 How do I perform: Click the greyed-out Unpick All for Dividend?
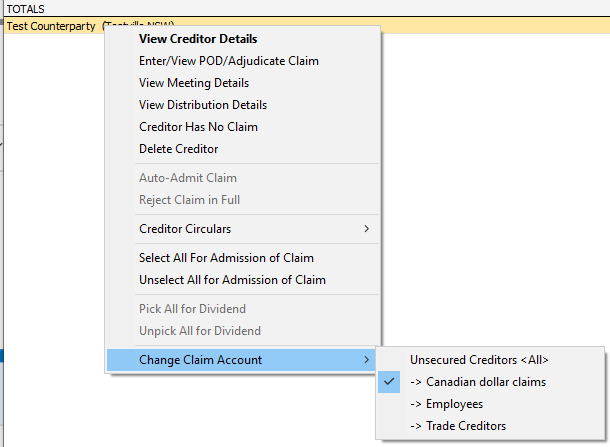pyautogui.click(x=200, y=331)
